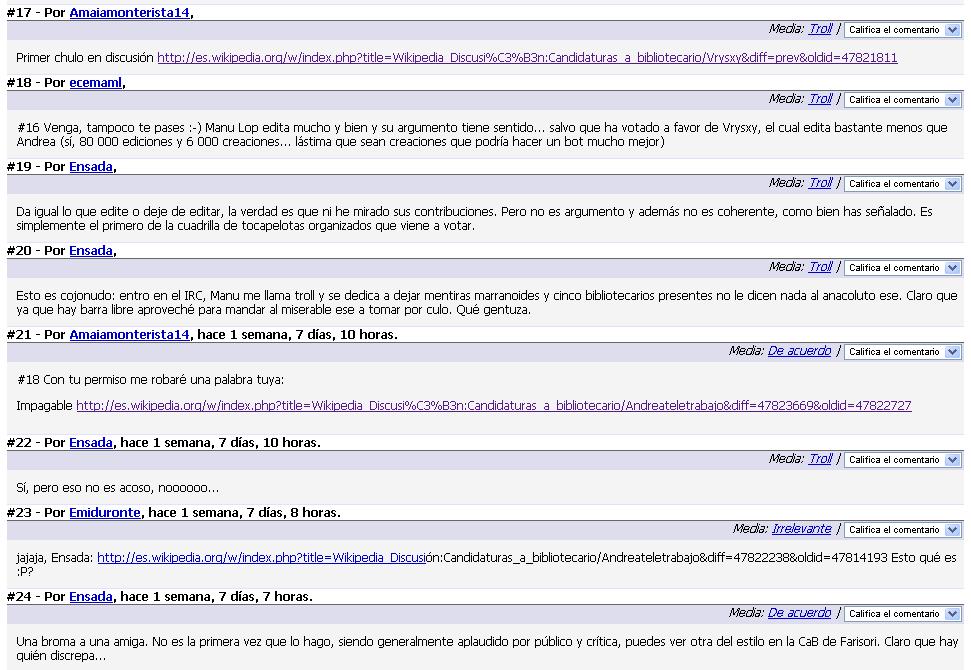Click the Troll rating link on comment #20
Image resolution: width=971 pixels, height=670 pixels.
(821, 267)
